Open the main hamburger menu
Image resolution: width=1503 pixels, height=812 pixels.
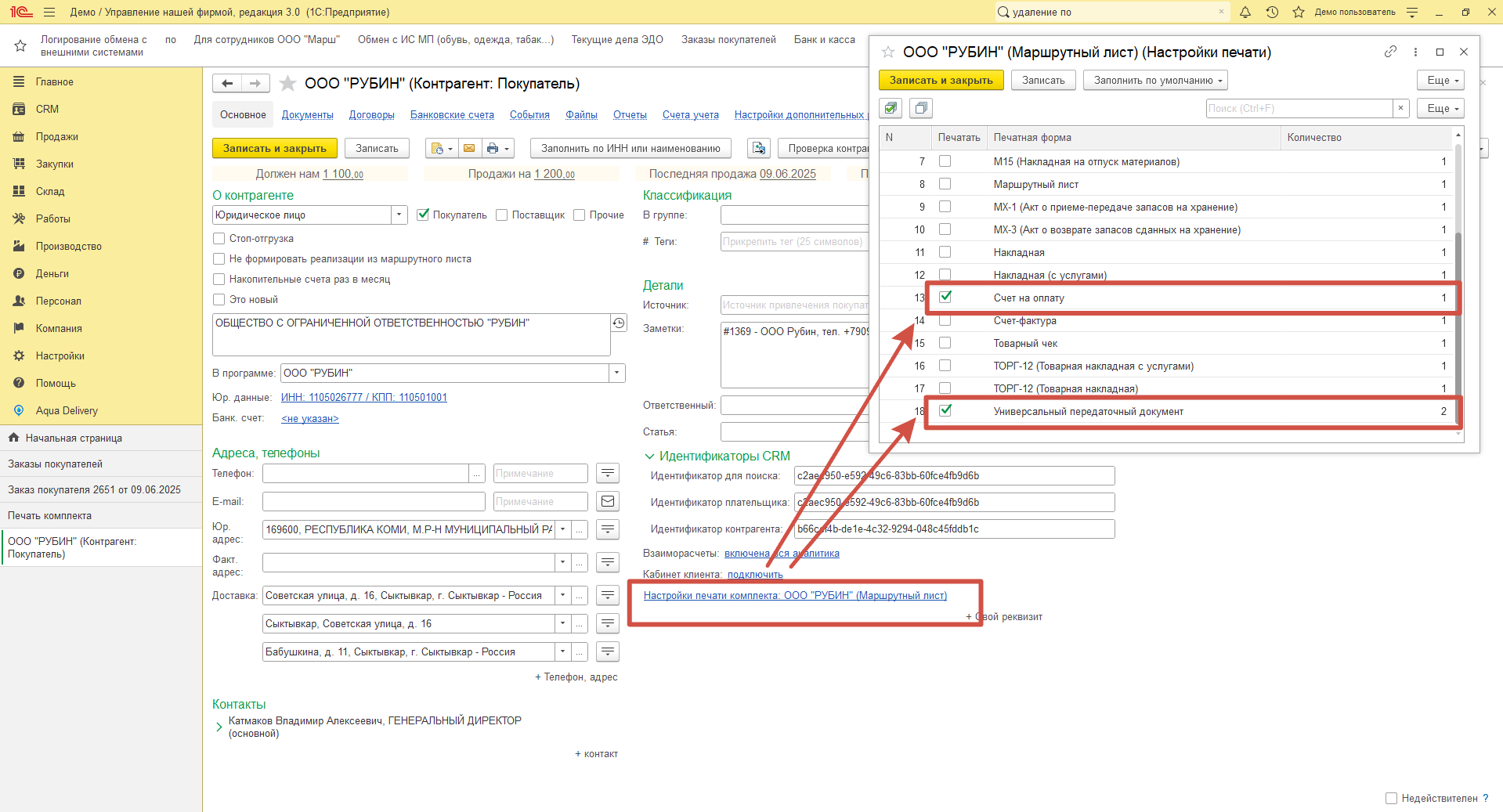click(49, 12)
